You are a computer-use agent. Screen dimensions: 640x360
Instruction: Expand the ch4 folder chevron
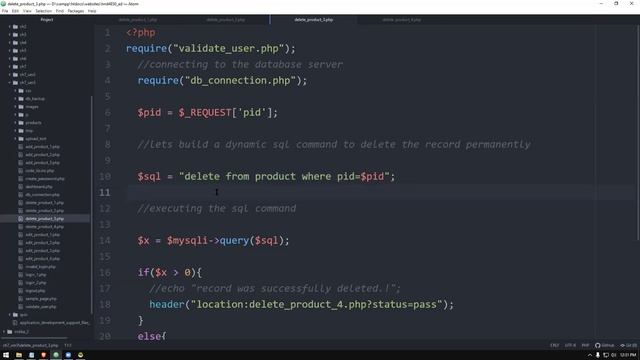pos(10,42)
